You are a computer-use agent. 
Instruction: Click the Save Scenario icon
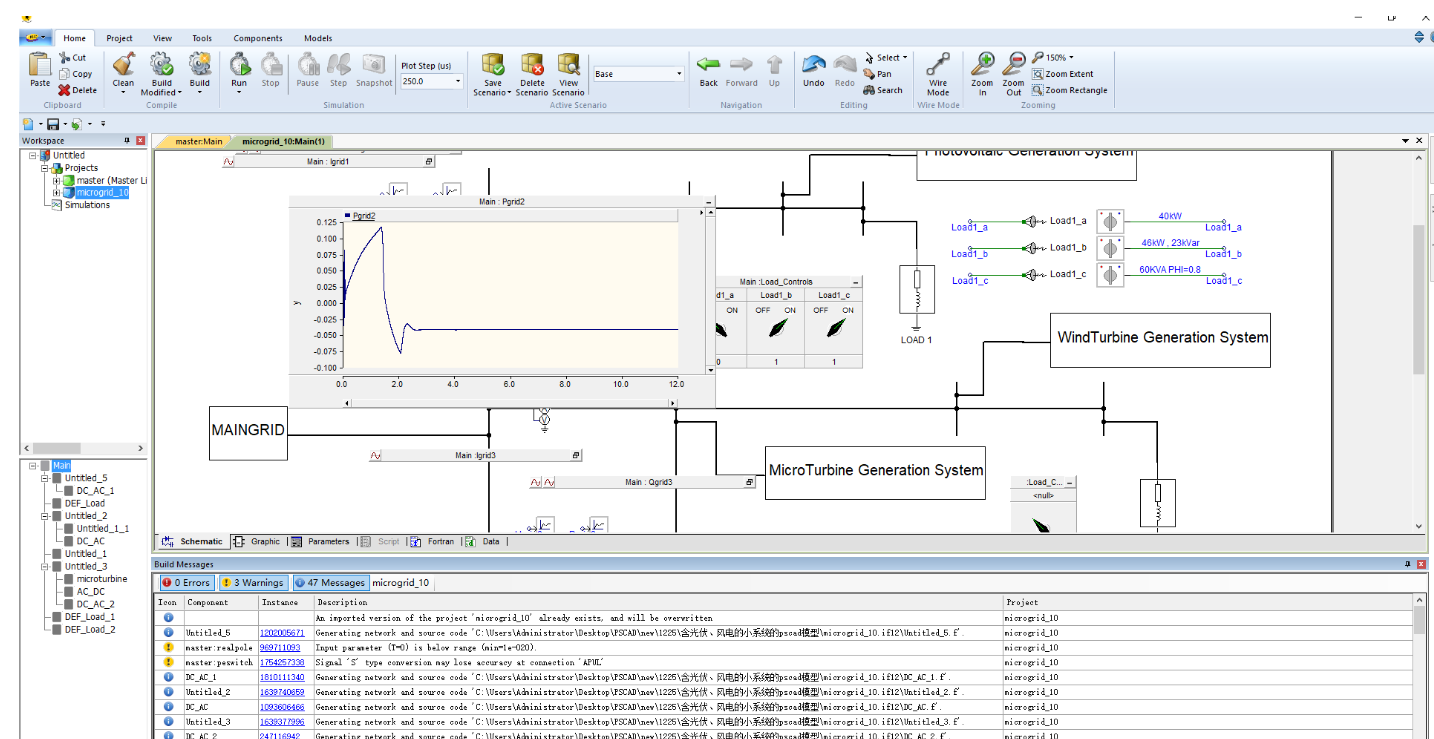(x=493, y=65)
